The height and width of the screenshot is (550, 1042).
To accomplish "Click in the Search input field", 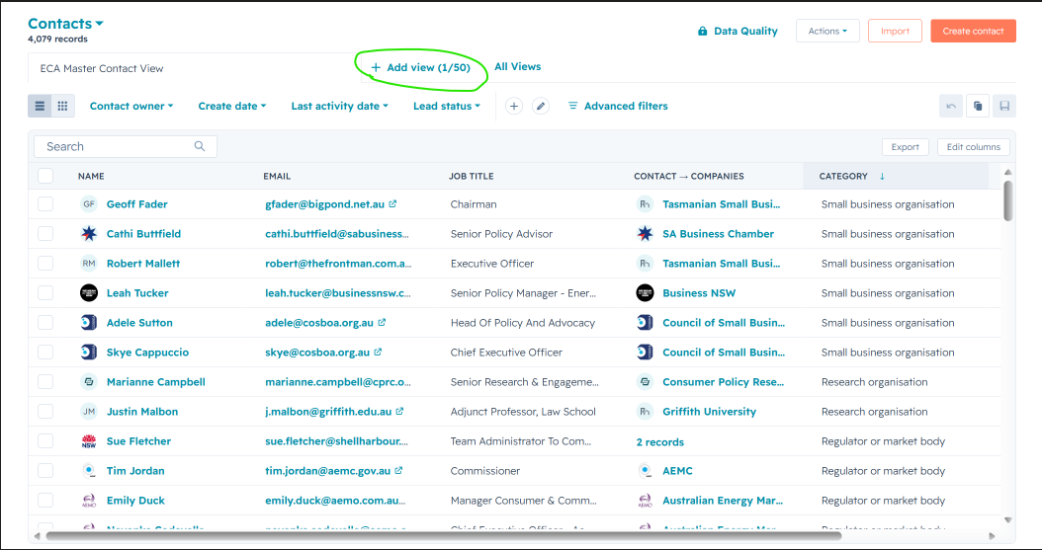I will click(126, 146).
